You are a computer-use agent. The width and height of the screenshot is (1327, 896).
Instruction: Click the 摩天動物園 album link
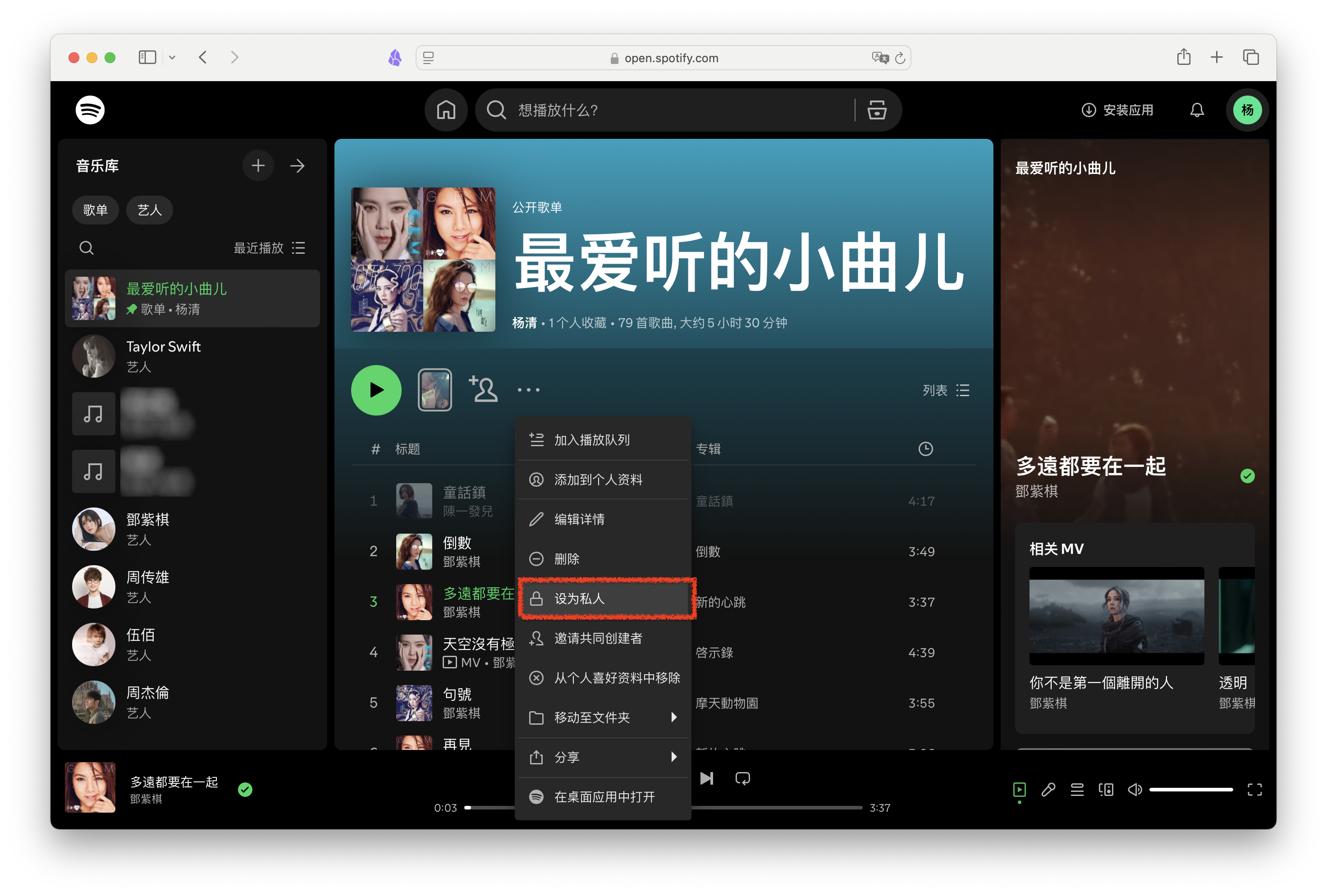726,704
